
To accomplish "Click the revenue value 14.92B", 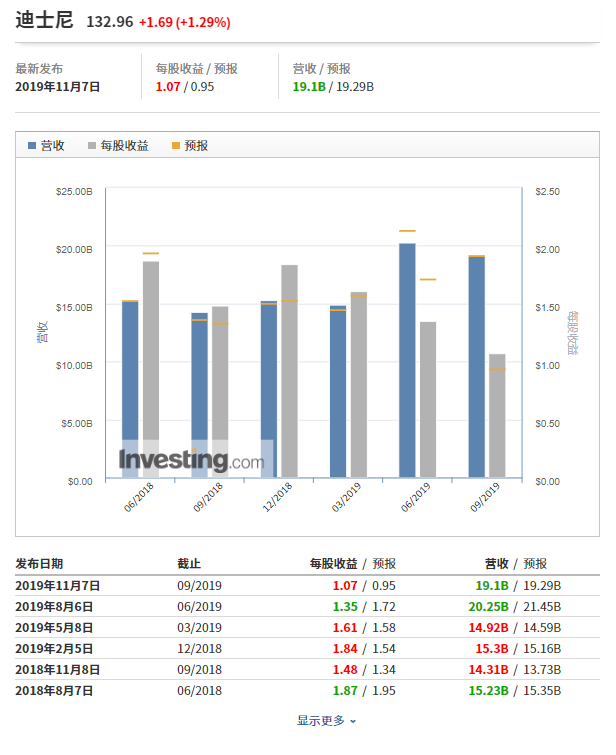I will (488, 628).
